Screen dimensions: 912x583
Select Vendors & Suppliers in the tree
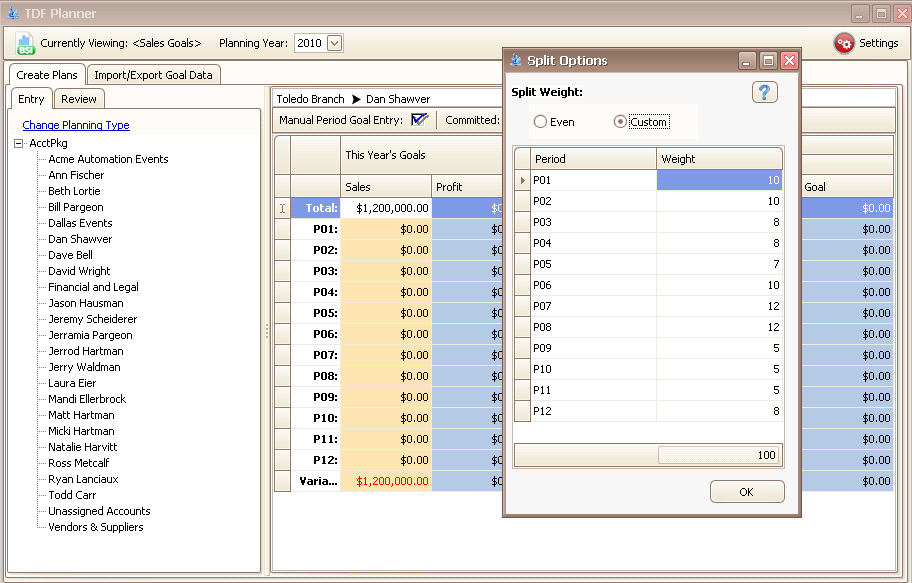pos(96,527)
